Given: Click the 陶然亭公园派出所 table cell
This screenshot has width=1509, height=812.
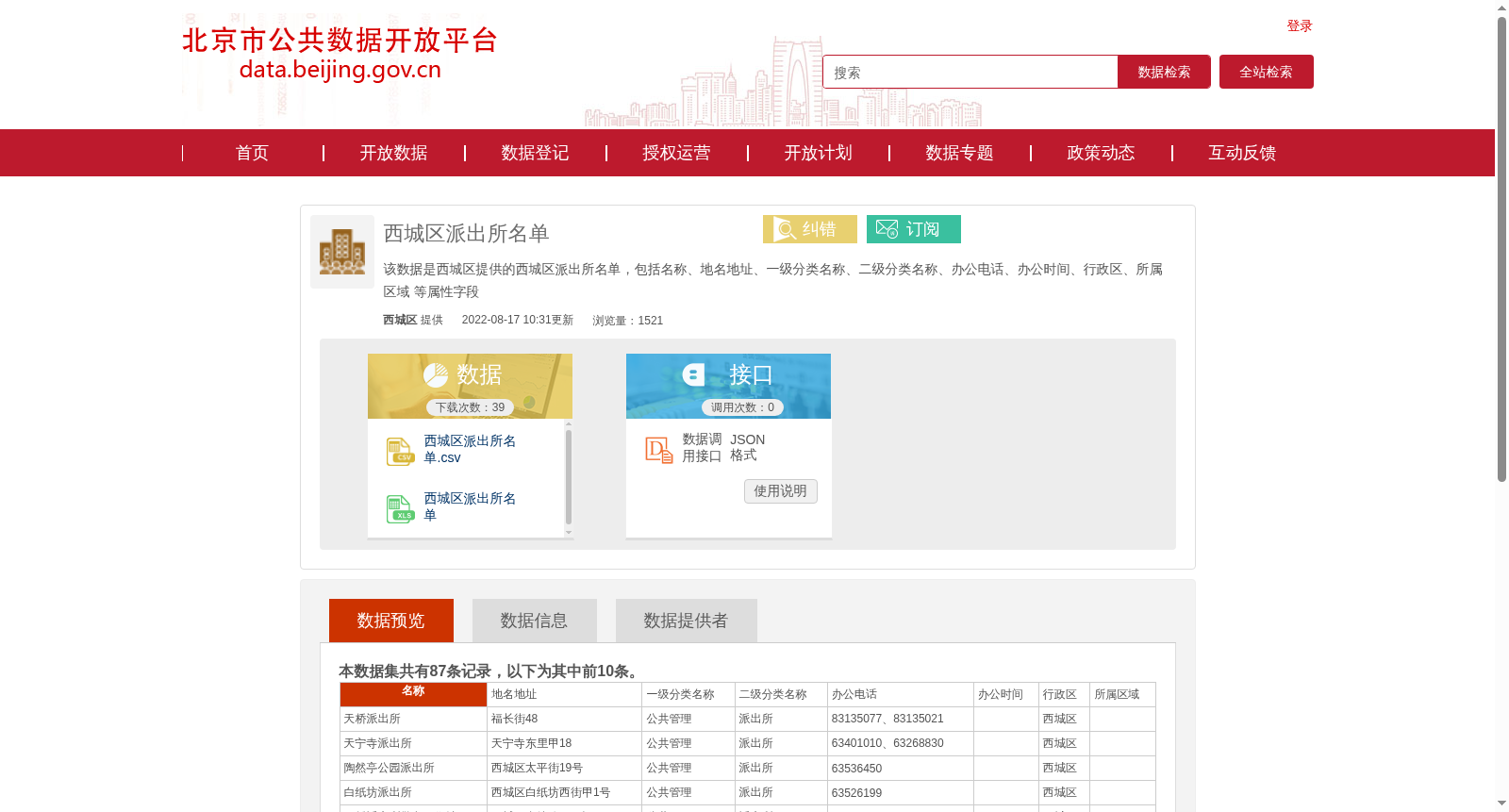Looking at the screenshot, I should click(x=413, y=769).
